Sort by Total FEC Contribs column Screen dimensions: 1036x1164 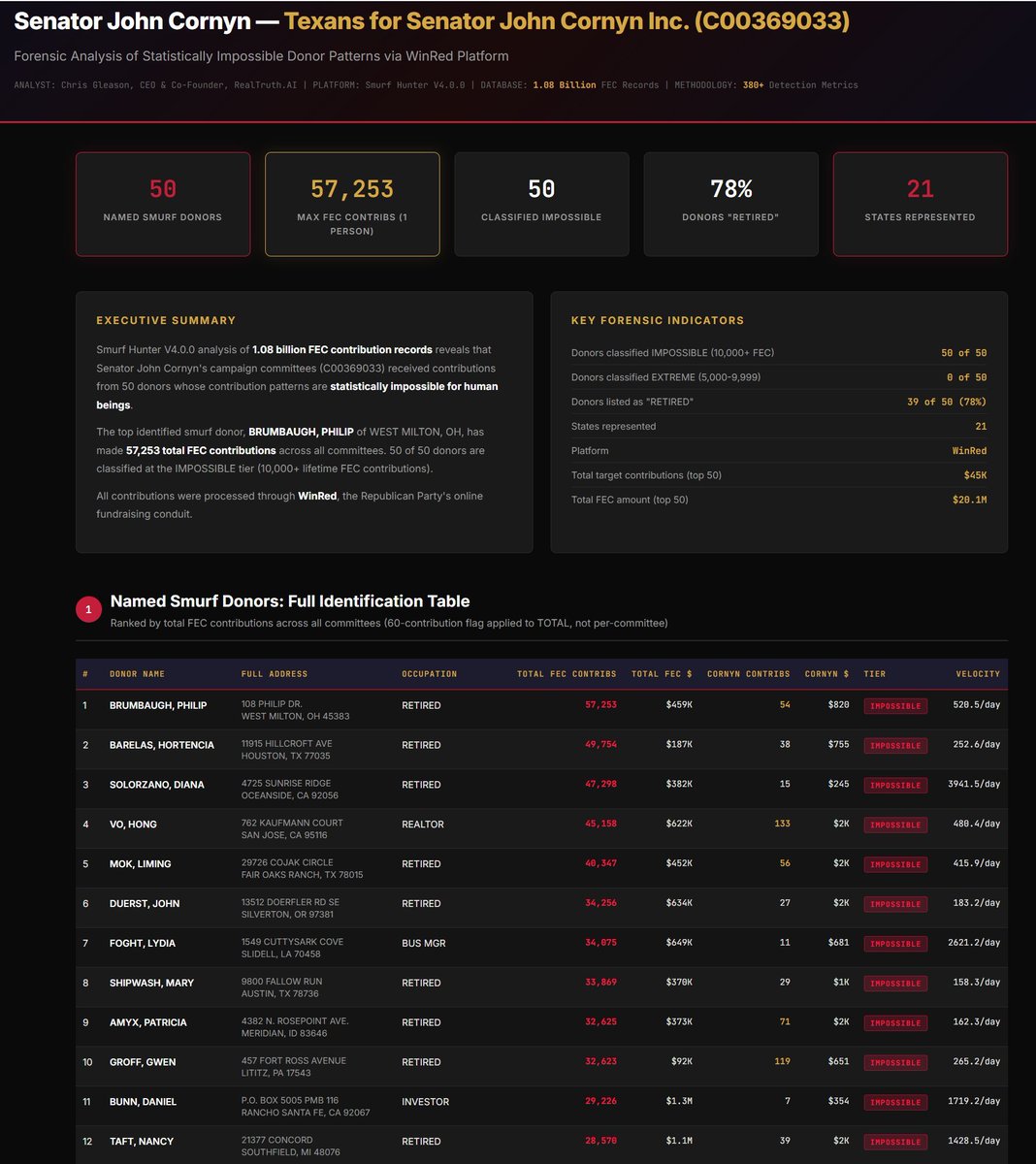pyautogui.click(x=567, y=674)
